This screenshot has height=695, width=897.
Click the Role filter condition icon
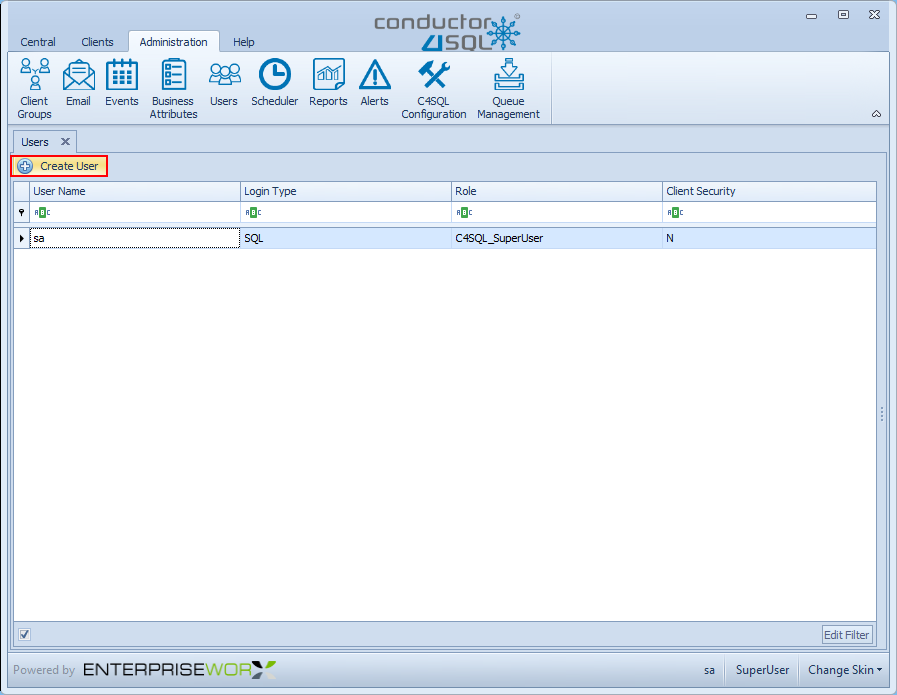click(465, 212)
